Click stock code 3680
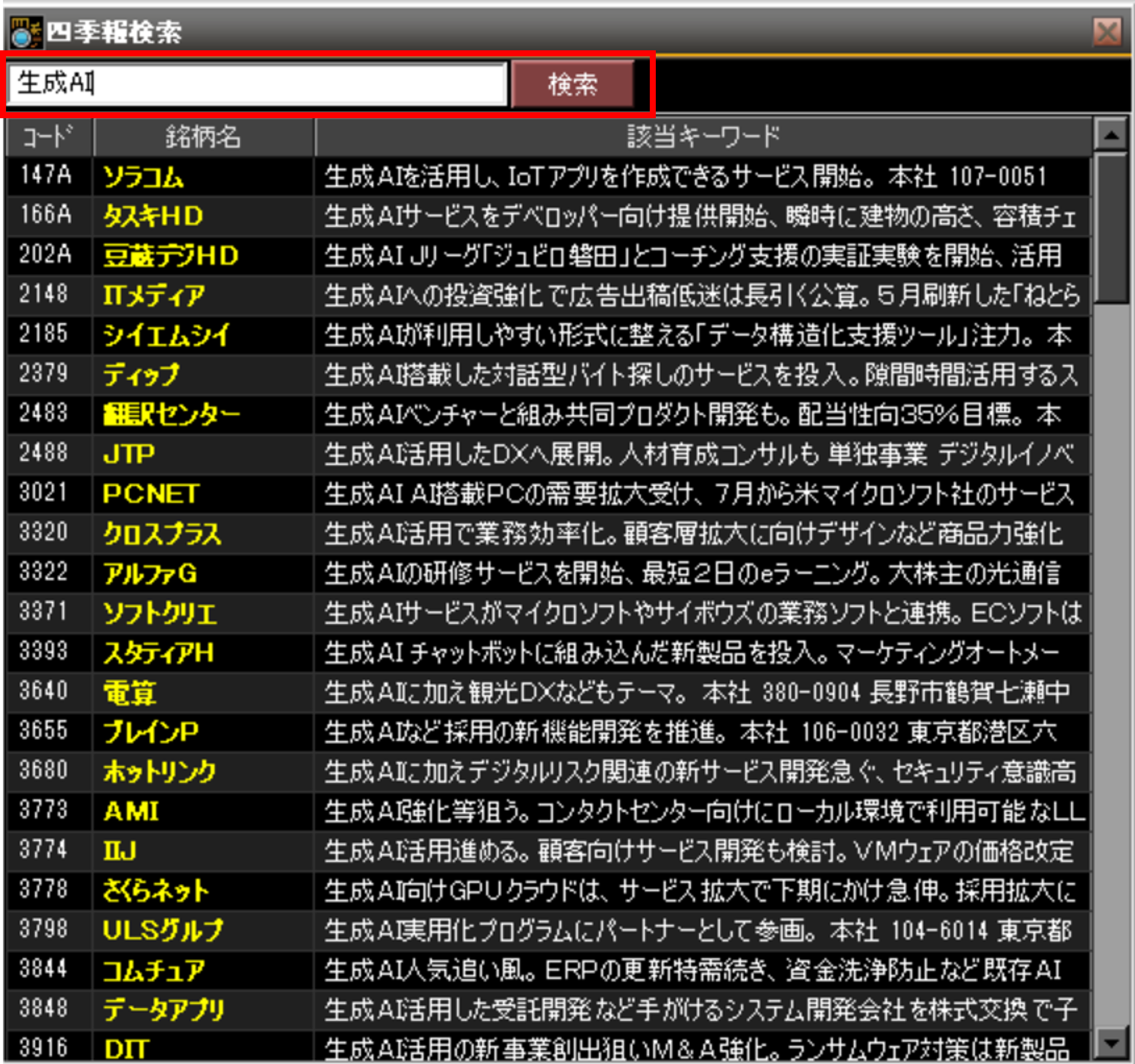This screenshot has width=1135, height=1064. (x=43, y=770)
